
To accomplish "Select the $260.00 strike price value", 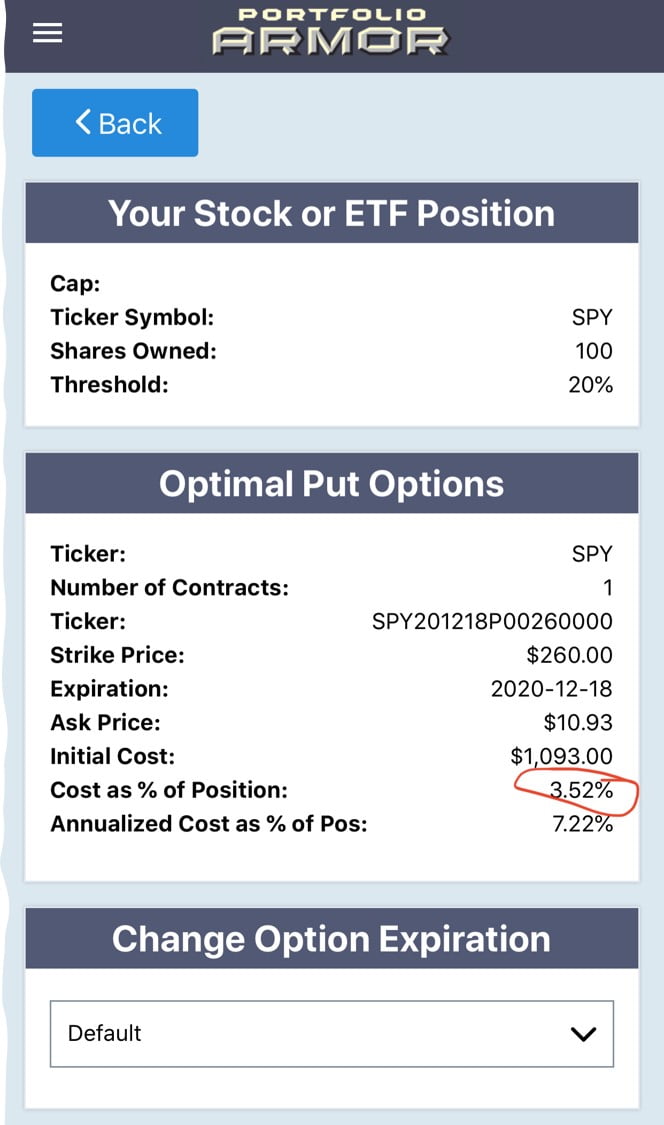I will click(569, 655).
